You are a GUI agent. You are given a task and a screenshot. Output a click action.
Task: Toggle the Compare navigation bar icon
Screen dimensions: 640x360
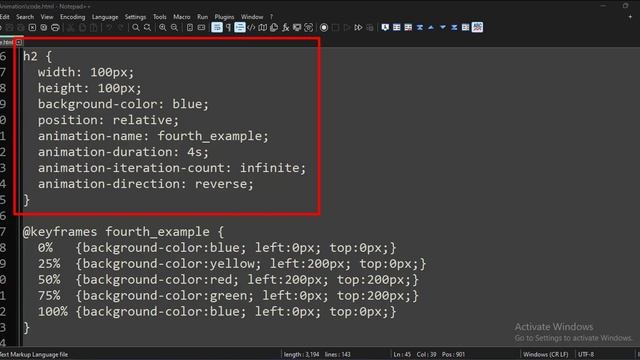click(x=477, y=27)
